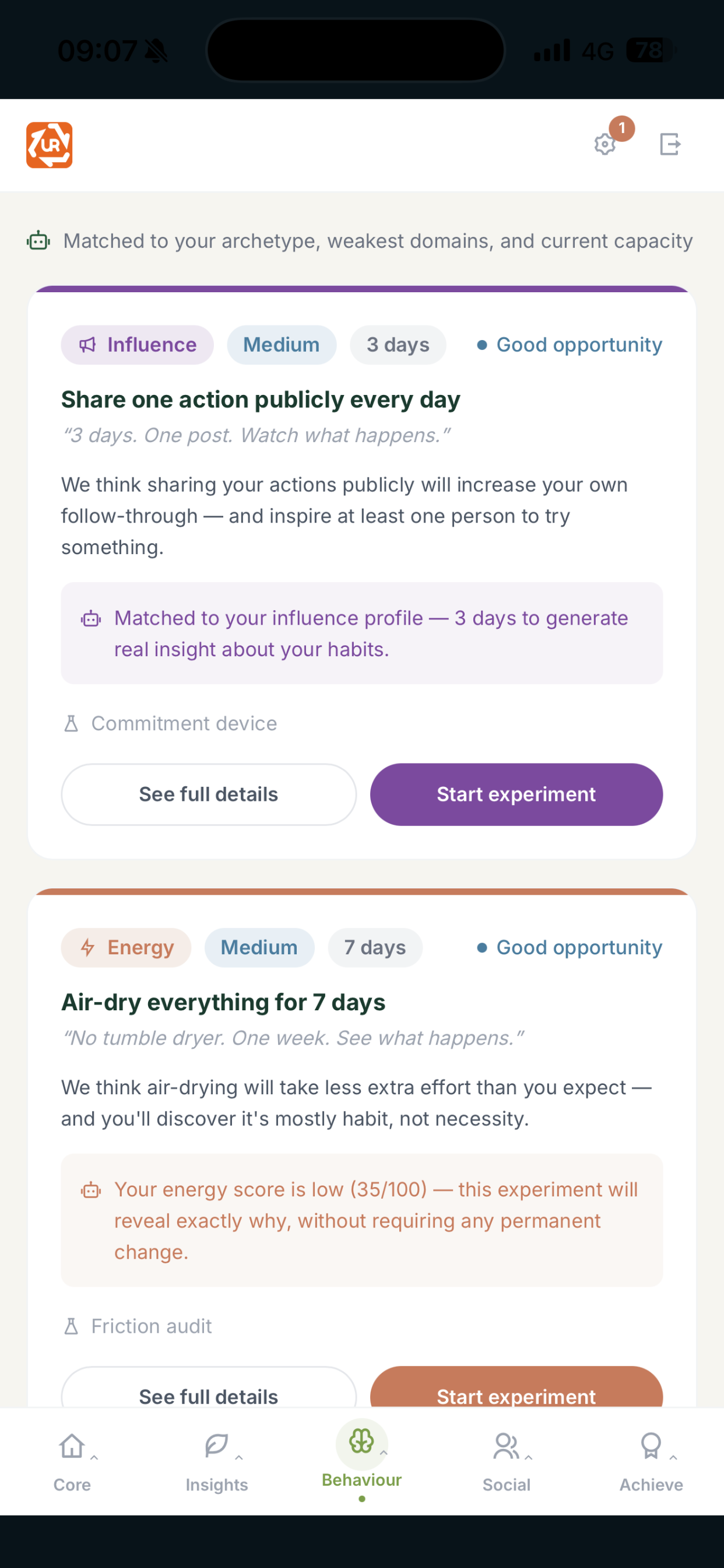Expand the Social tab chevron
This screenshot has height=1568, width=724.
529,1458
